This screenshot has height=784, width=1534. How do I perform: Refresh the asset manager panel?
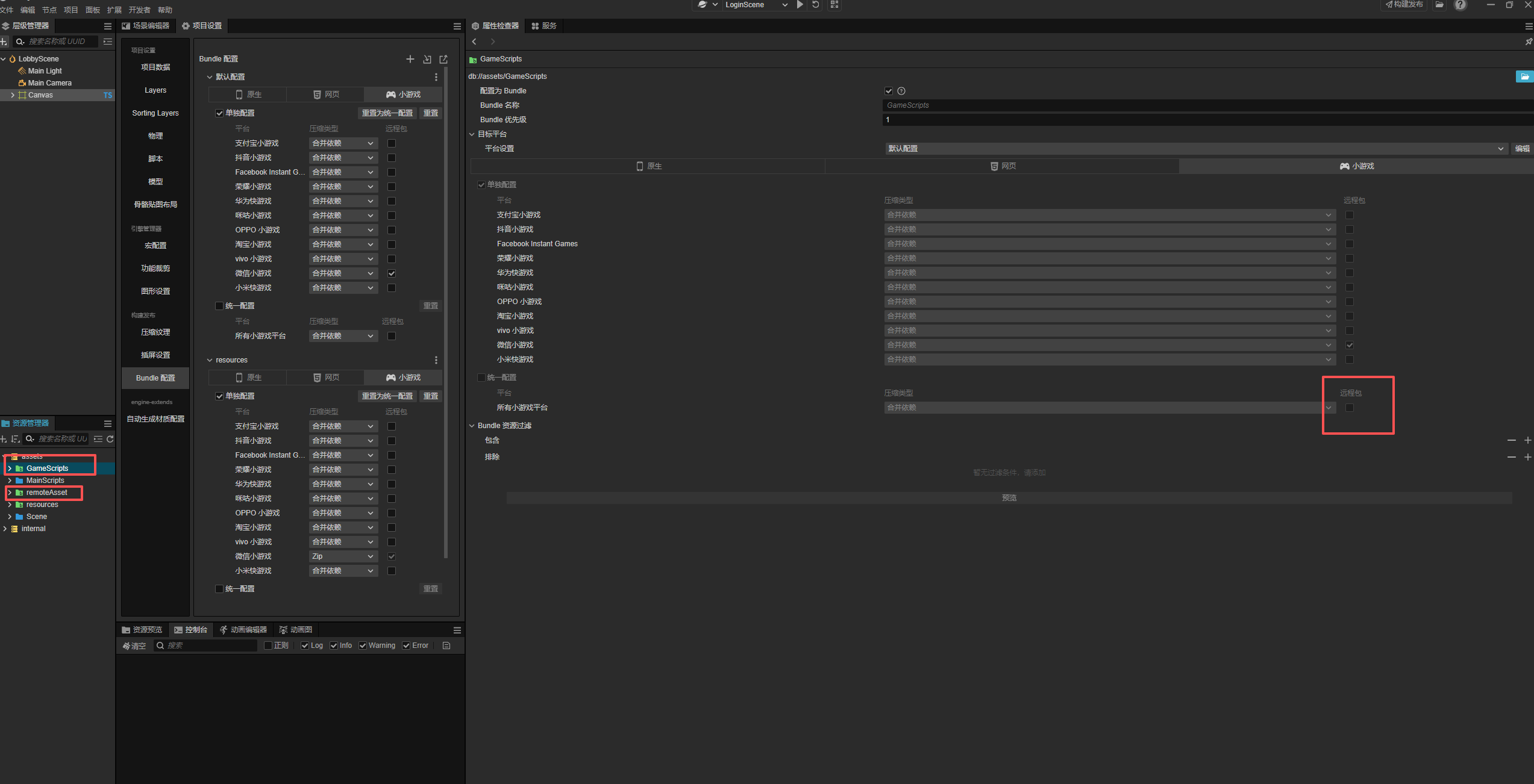coord(110,439)
